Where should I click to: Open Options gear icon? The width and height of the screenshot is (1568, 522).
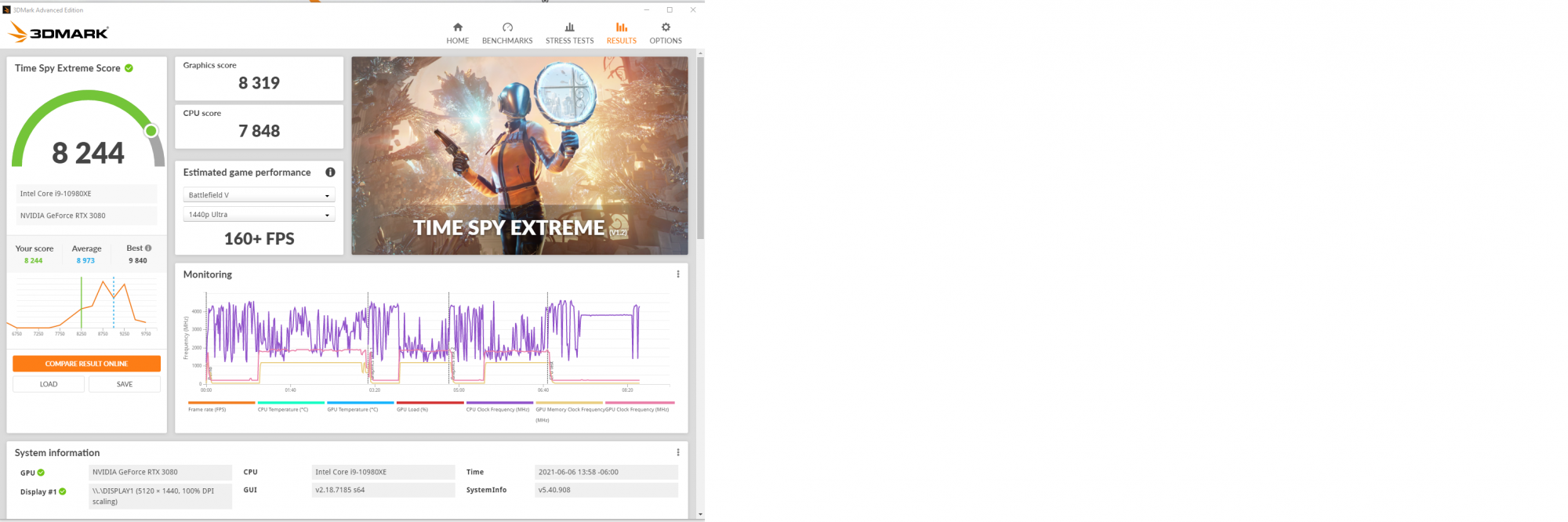pyautogui.click(x=666, y=27)
